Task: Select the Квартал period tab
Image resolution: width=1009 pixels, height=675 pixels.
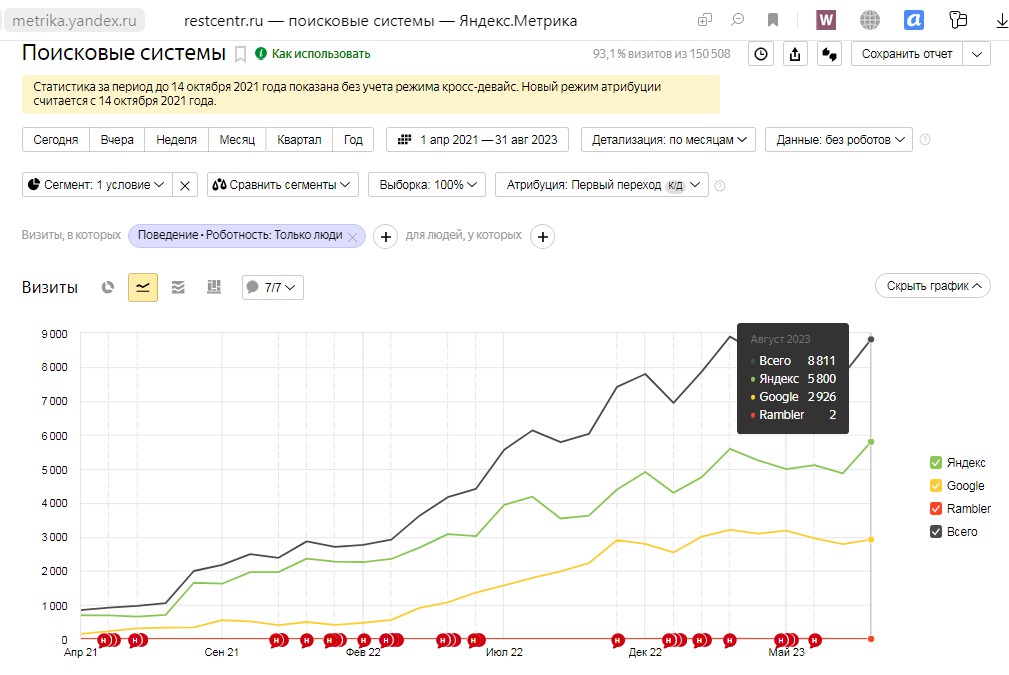Action: pyautogui.click(x=299, y=140)
